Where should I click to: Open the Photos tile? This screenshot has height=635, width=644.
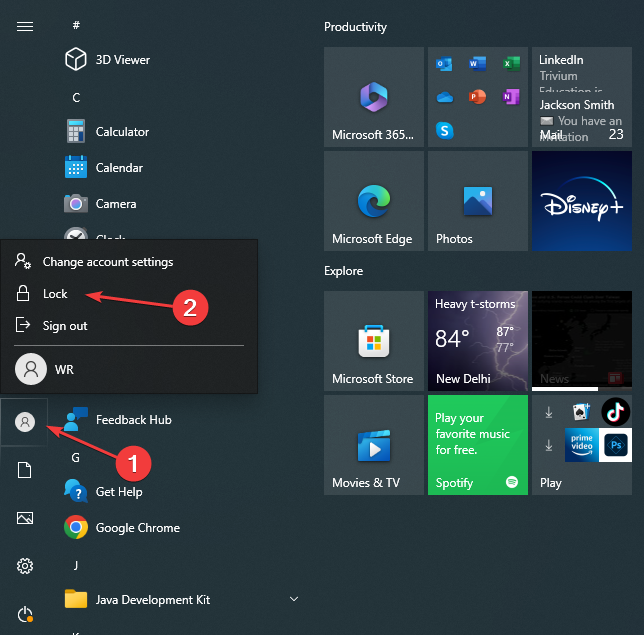pyautogui.click(x=478, y=201)
